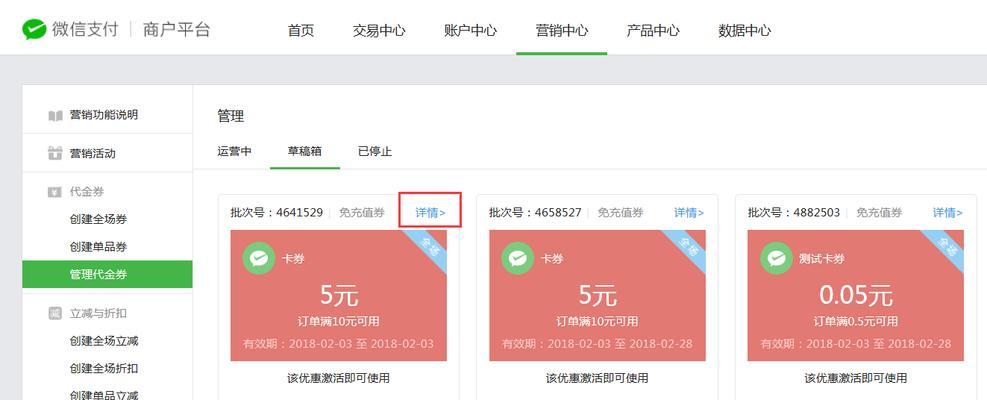987x400 pixels.
Task: Click the 5元 amount on coupon 4658527
Action: click(597, 295)
